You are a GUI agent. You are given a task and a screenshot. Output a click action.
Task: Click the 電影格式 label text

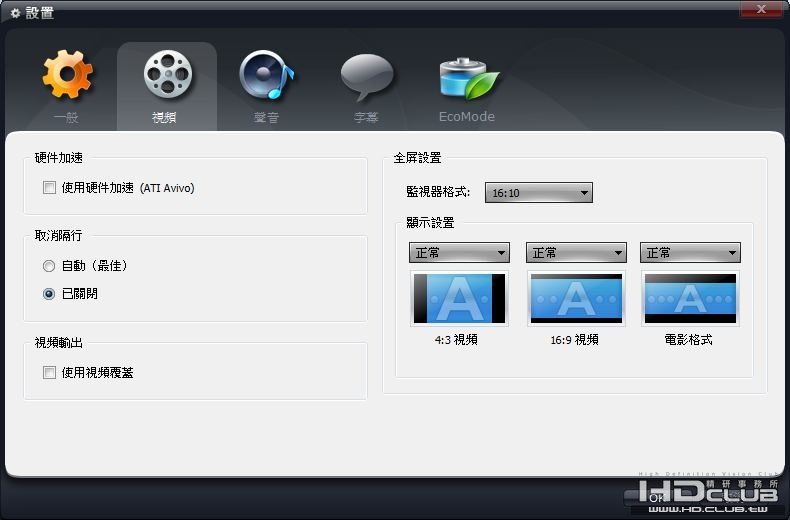pyautogui.click(x=688, y=340)
